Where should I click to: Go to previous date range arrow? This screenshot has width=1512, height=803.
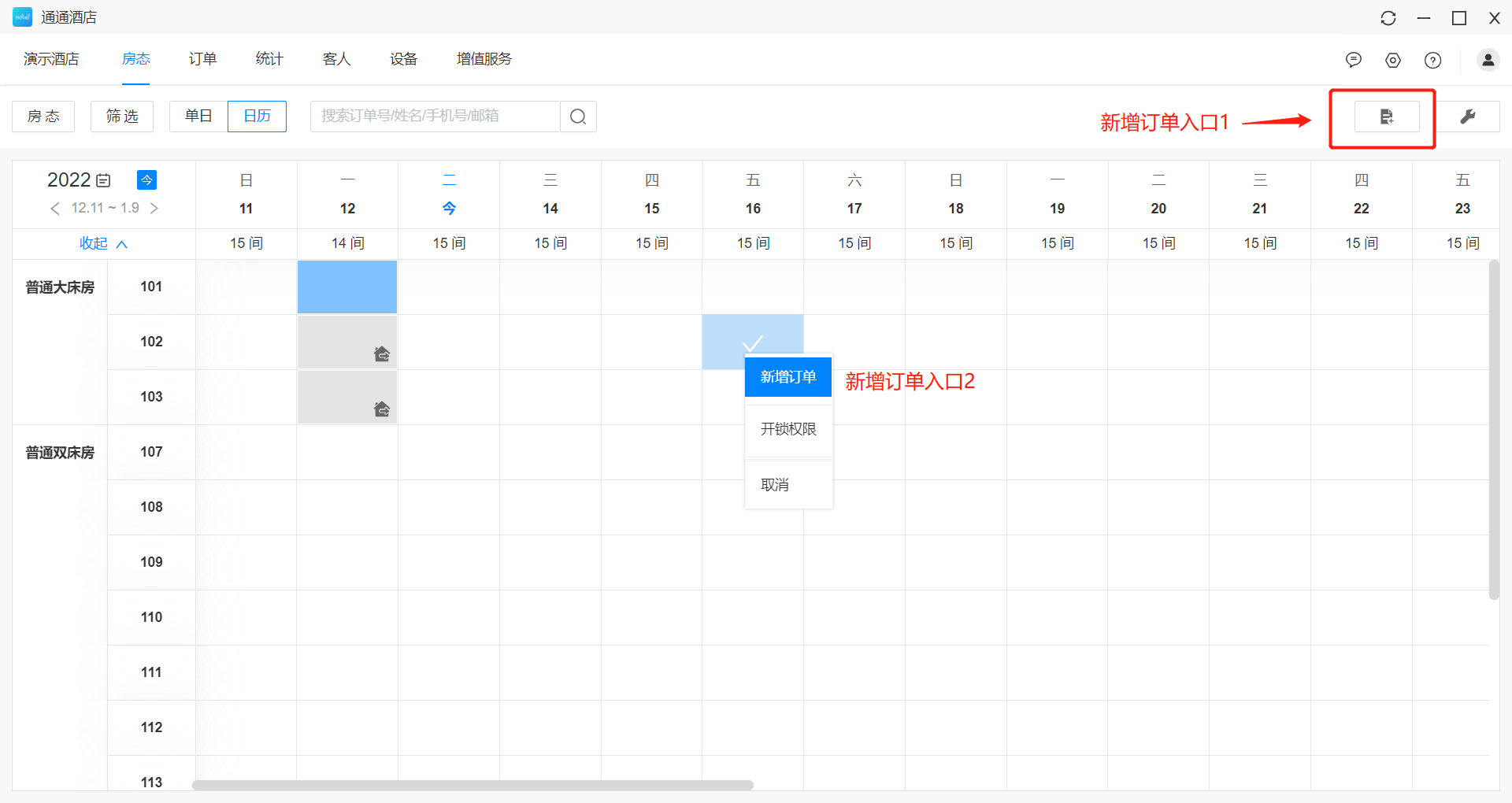tap(54, 208)
